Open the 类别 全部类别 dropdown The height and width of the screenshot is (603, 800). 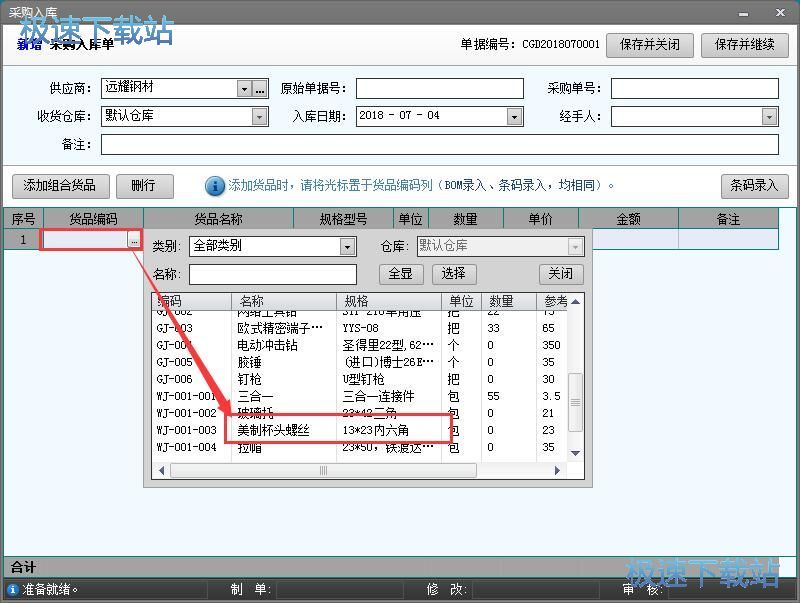pyautogui.click(x=347, y=247)
